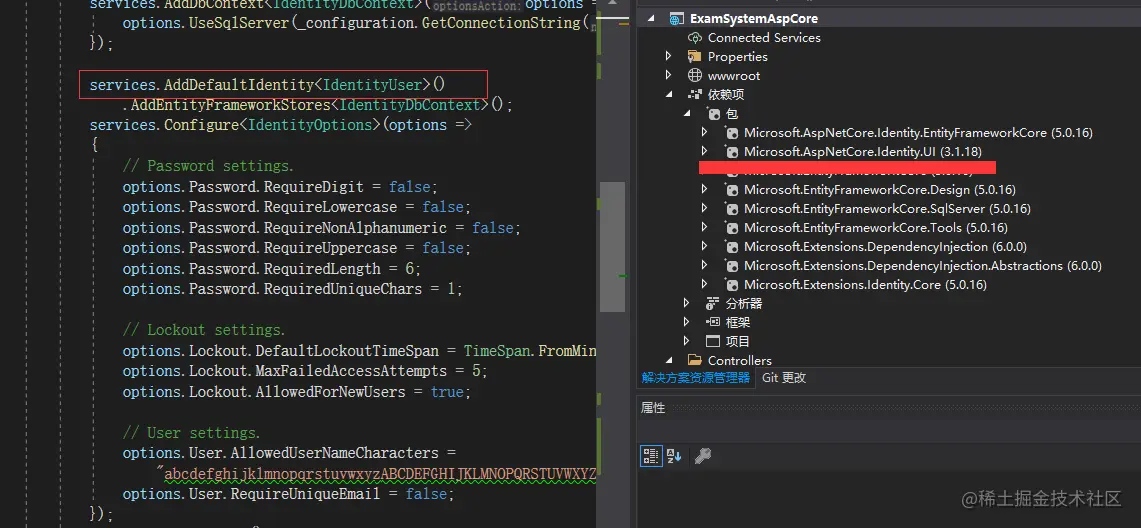Click the Connected Services cloud icon
Viewport: 1141px width, 528px height.
coord(694,38)
